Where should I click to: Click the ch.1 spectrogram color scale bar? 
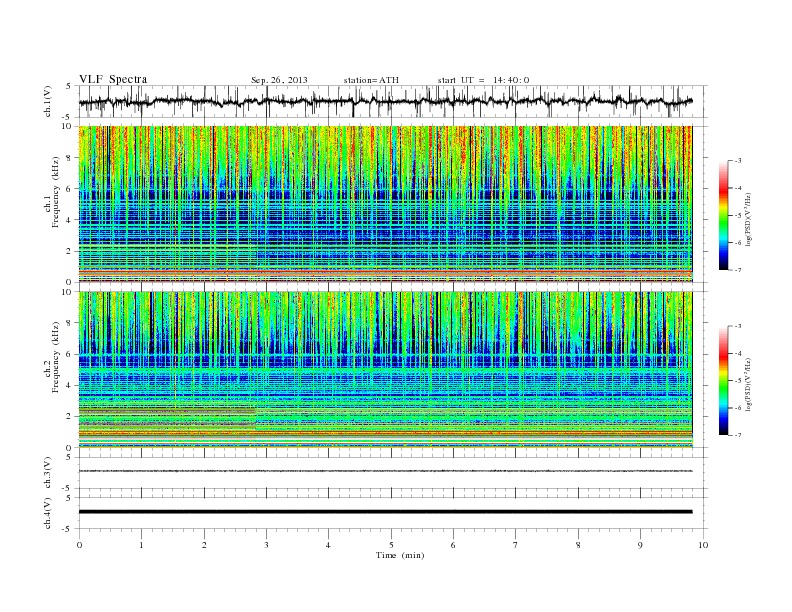point(724,215)
